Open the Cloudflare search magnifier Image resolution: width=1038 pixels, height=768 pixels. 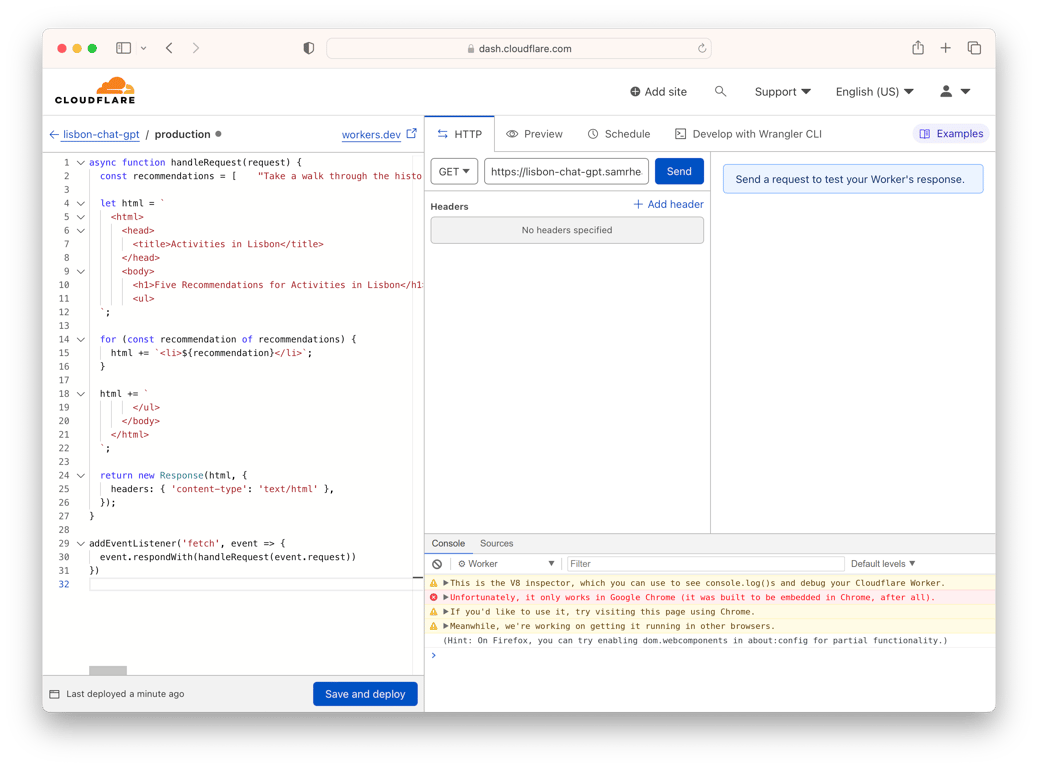point(721,91)
